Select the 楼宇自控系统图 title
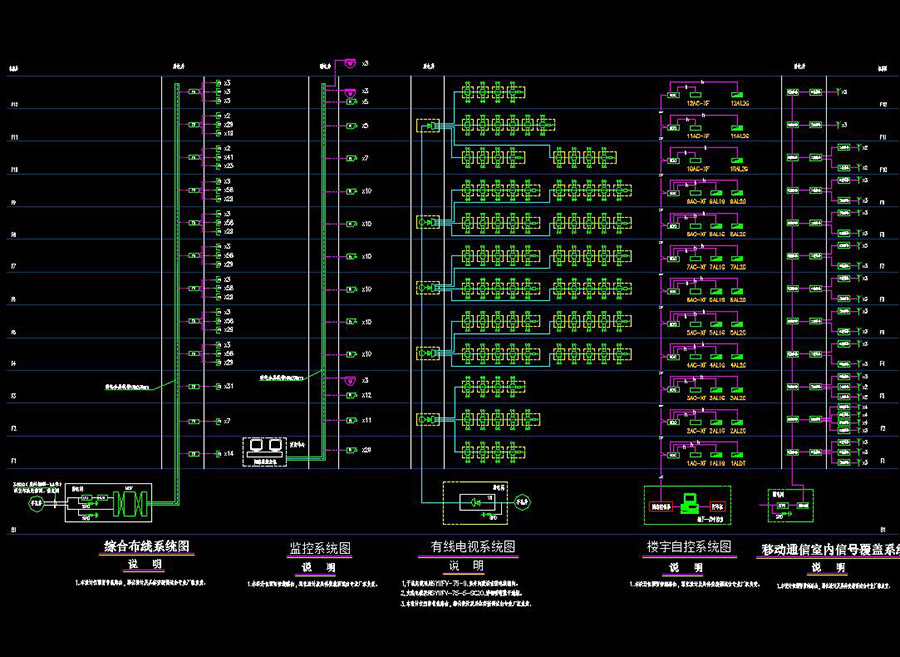The height and width of the screenshot is (657, 900). 689,548
